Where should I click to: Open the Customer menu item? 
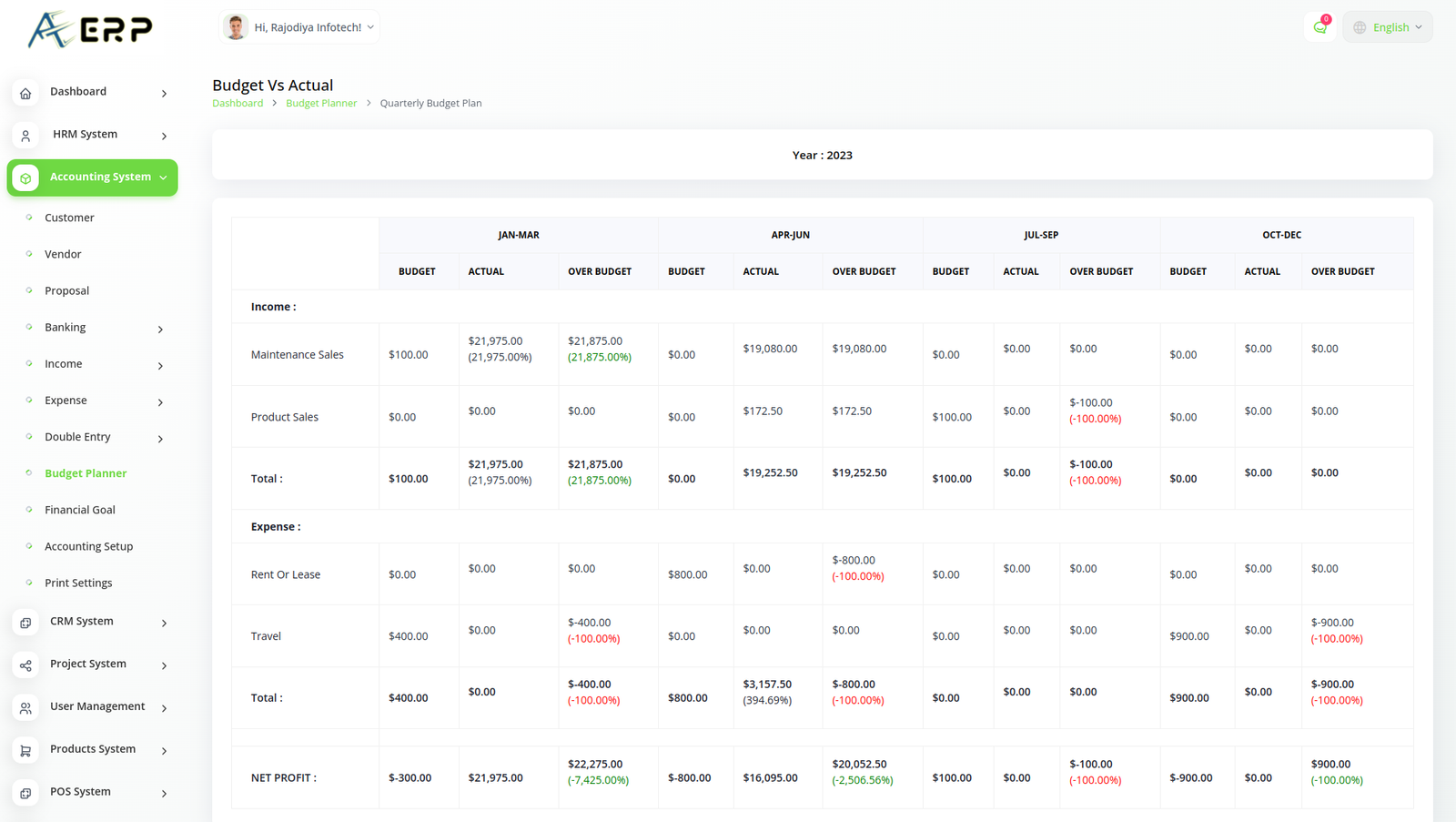tap(69, 218)
